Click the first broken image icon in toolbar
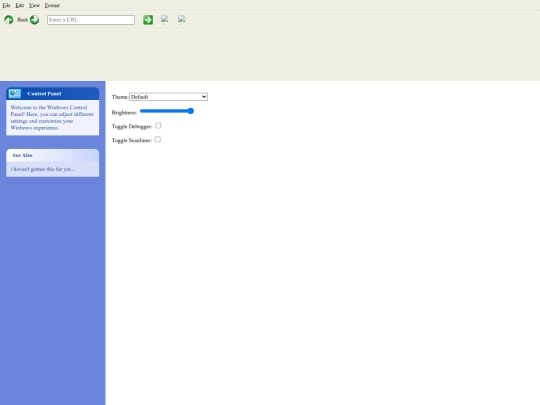The height and width of the screenshot is (405, 540). pos(165,19)
